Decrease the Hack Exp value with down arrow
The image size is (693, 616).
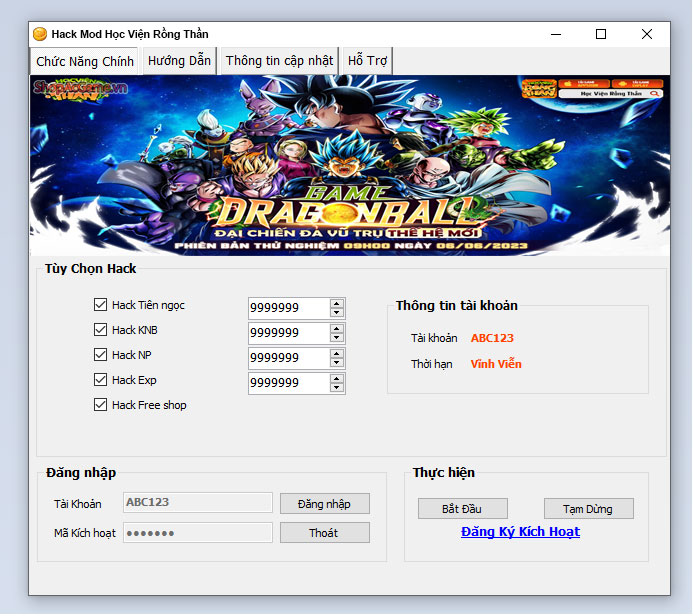[337, 388]
